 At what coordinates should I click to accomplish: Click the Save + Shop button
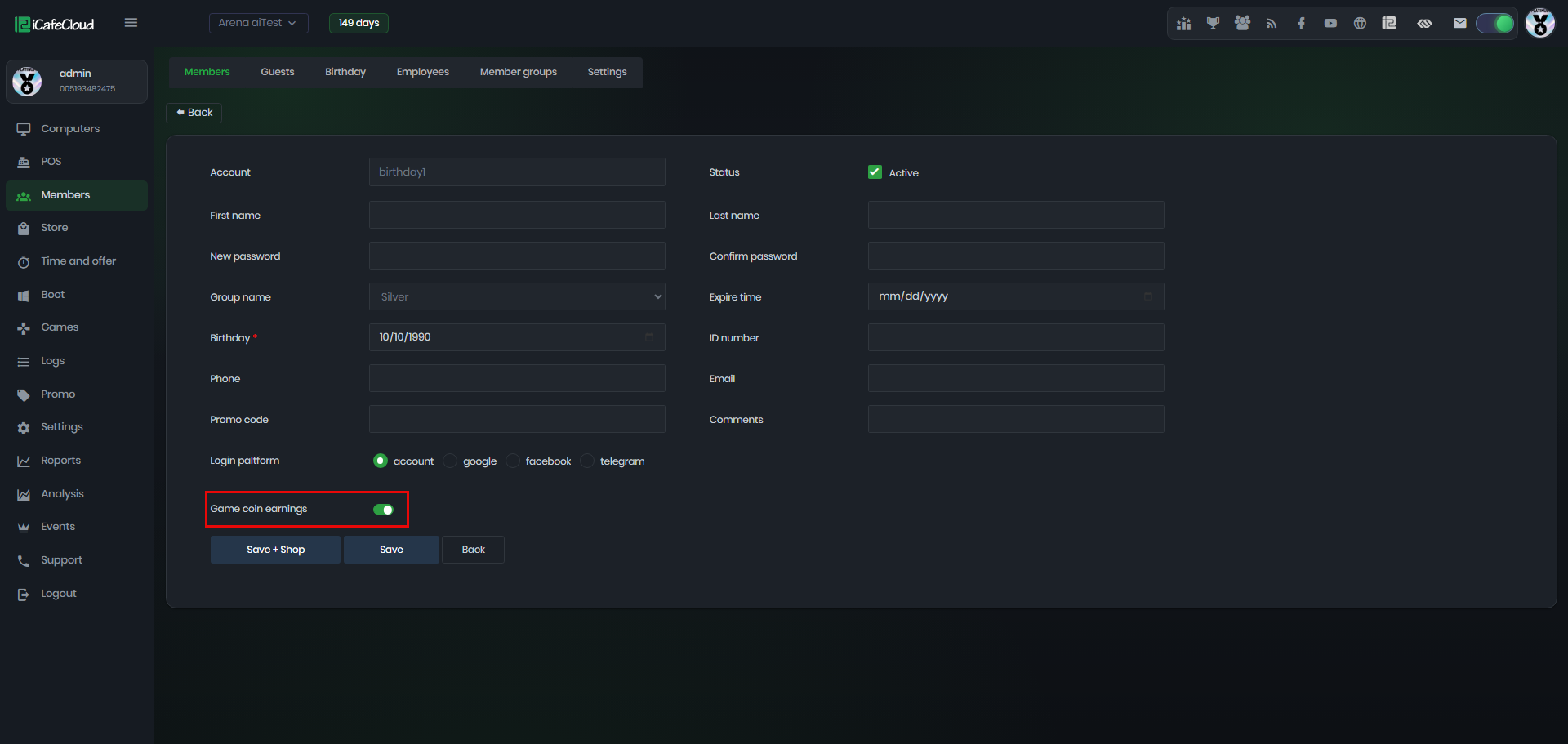tap(275, 550)
